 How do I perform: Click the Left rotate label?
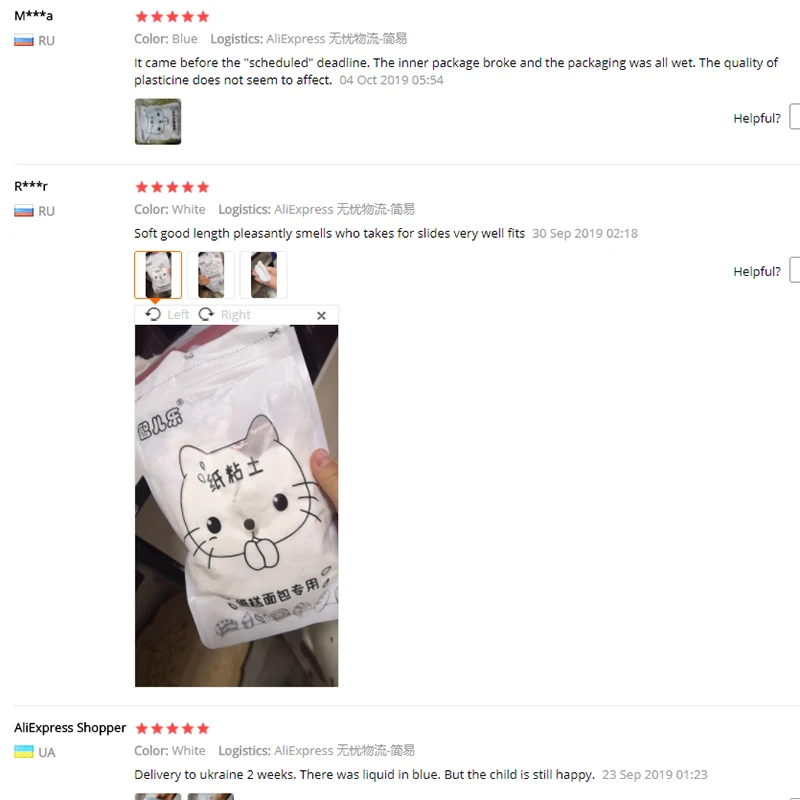[178, 315]
